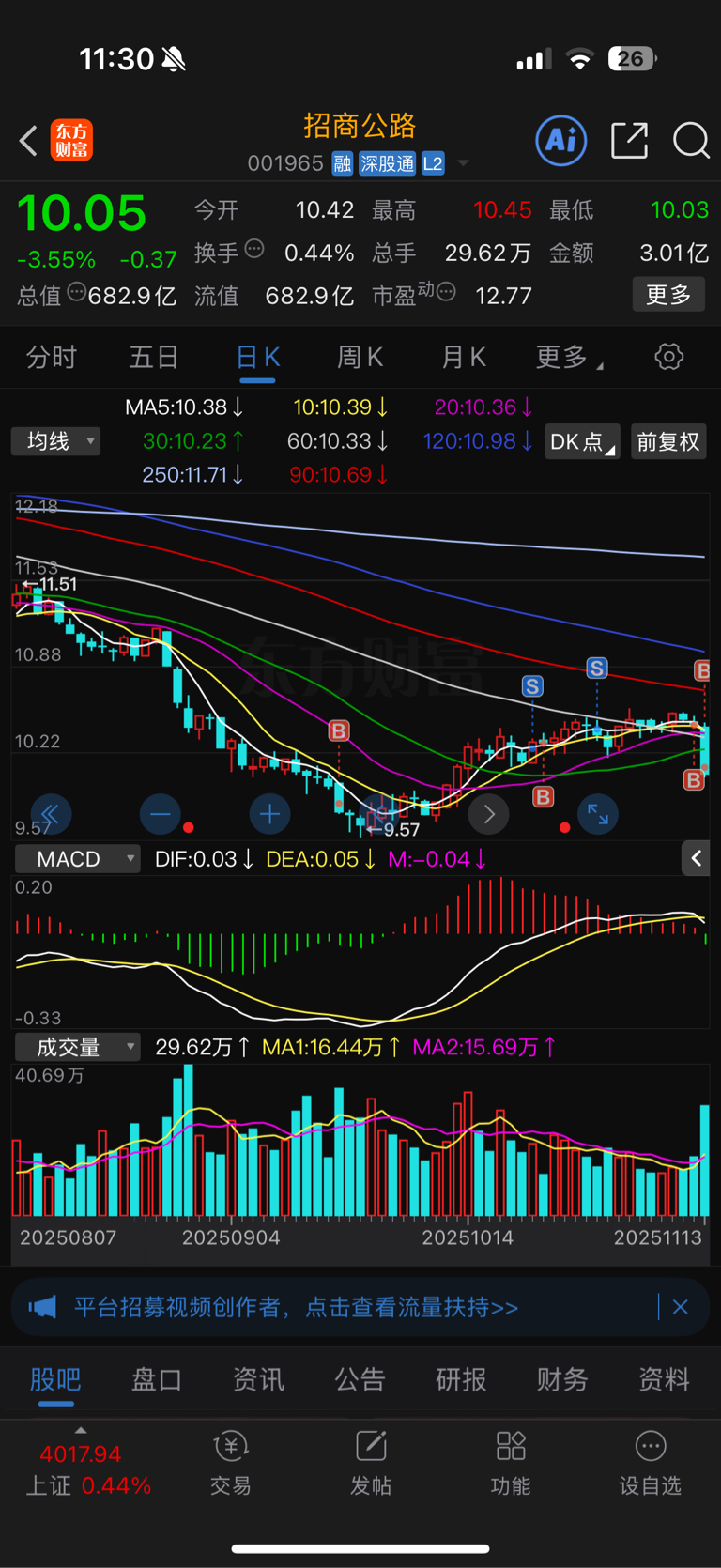
Task: Tap the 9.57 low price label
Action: pos(393,829)
